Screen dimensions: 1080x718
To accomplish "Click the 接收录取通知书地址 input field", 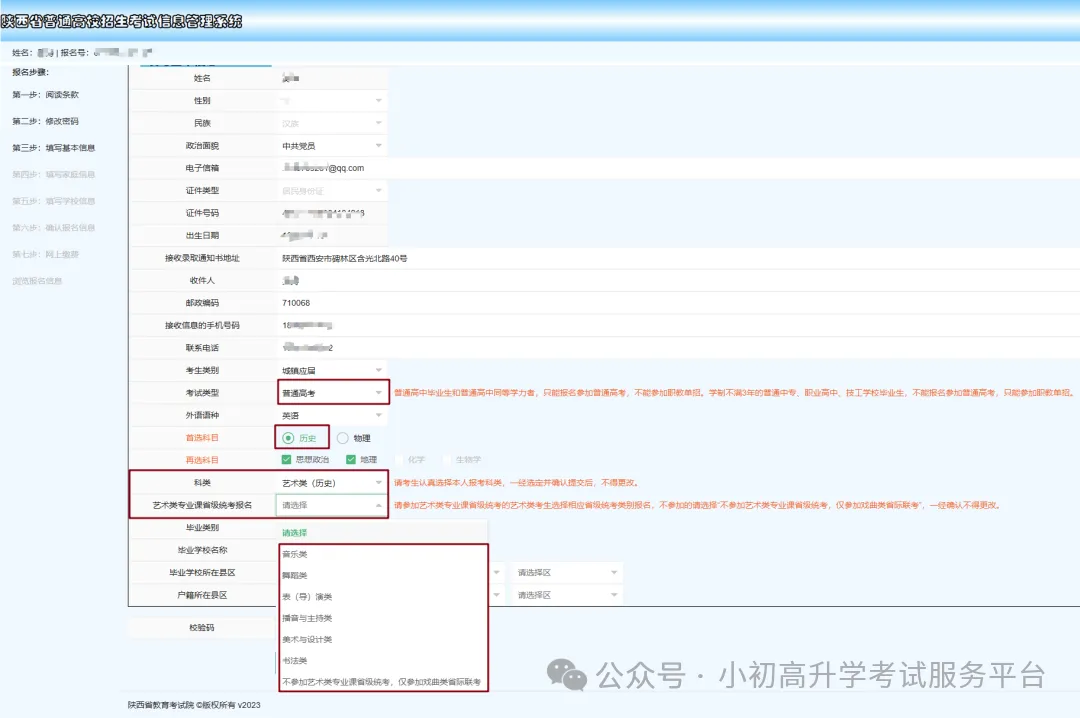I will click(x=678, y=258).
